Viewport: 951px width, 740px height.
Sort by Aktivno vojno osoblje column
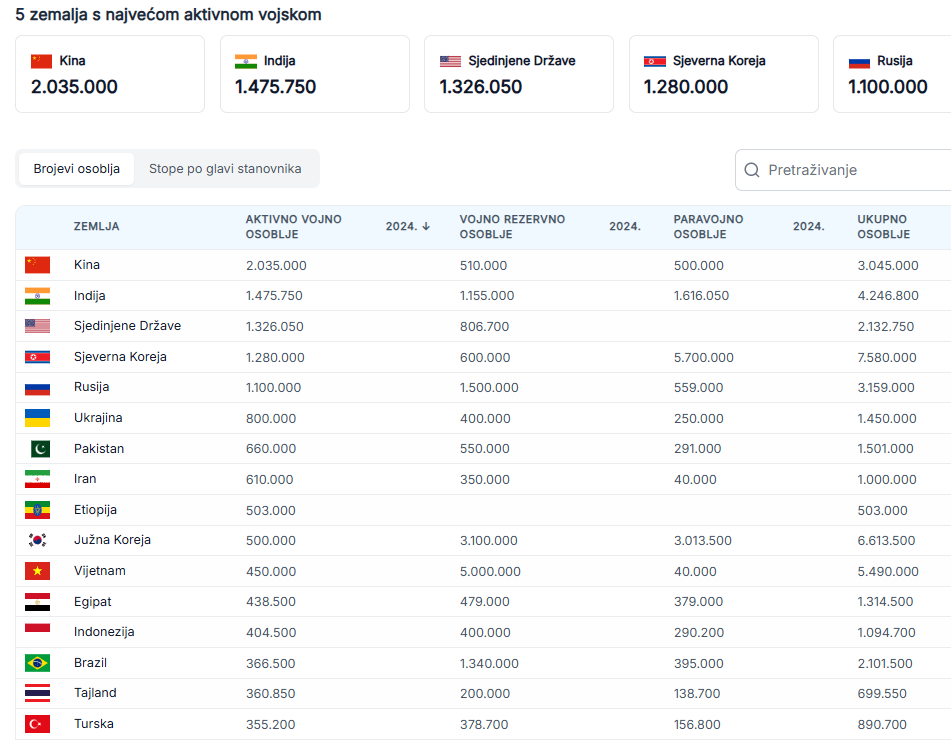click(293, 227)
